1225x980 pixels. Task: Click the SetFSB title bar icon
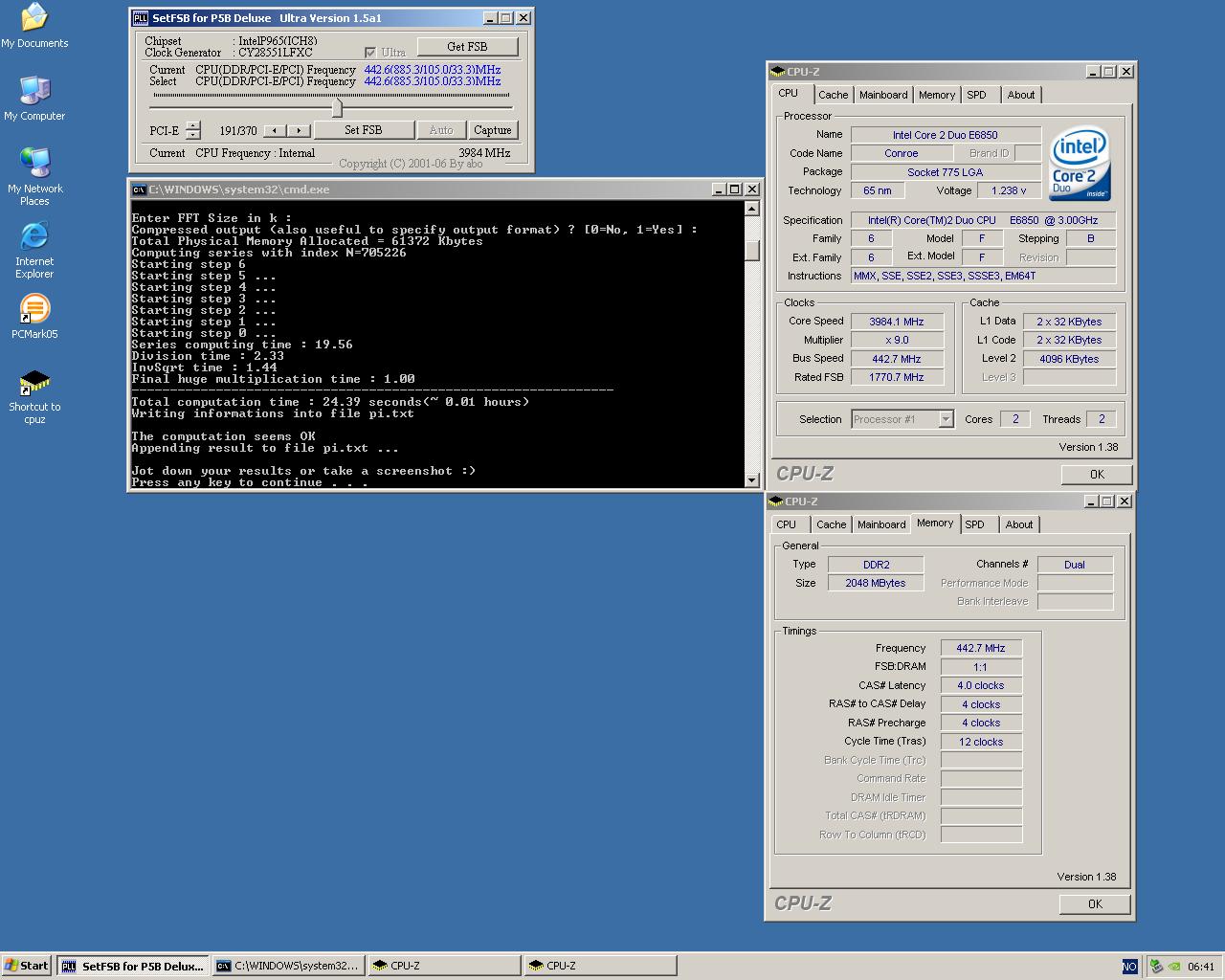[x=141, y=18]
